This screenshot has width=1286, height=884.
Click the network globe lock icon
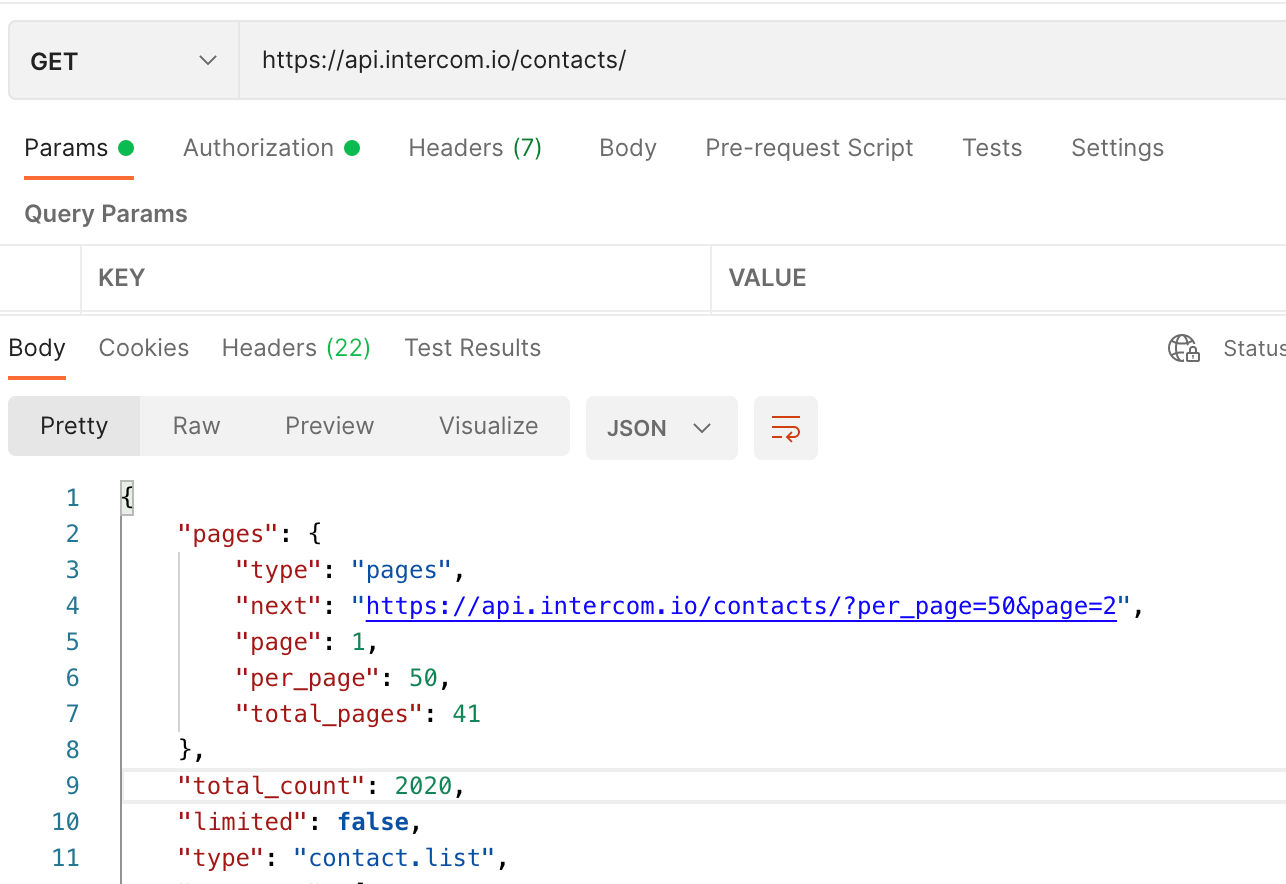click(x=1184, y=348)
